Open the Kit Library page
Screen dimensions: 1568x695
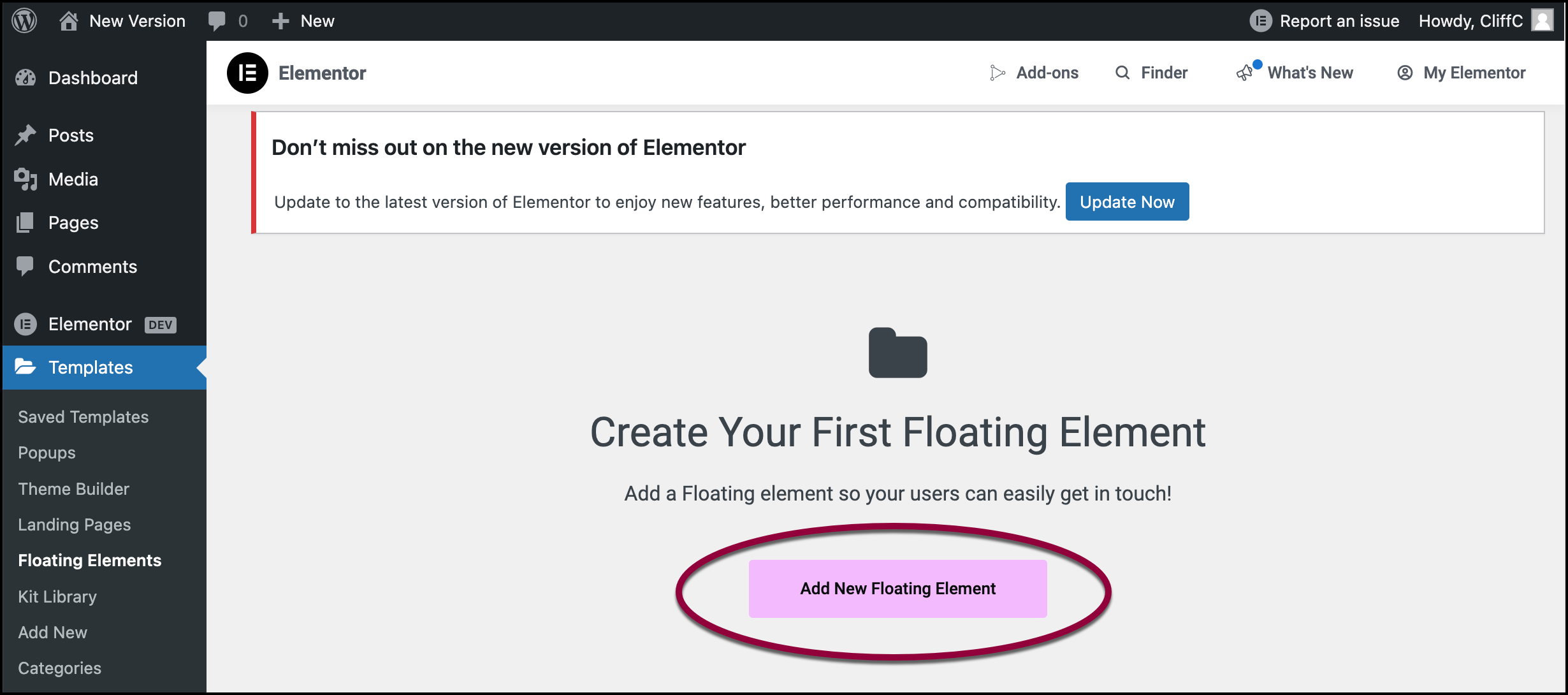57,596
